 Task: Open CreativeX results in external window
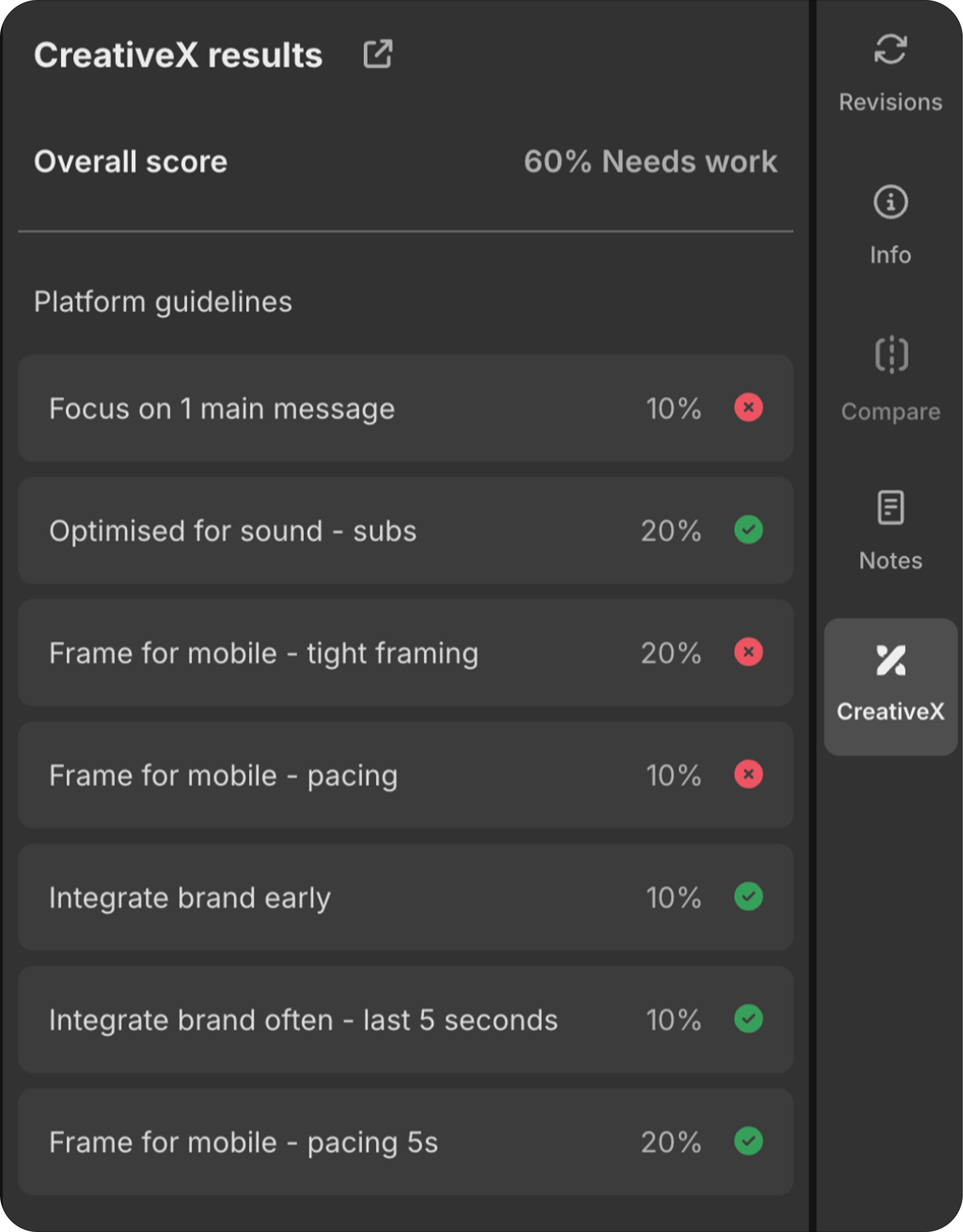click(377, 55)
